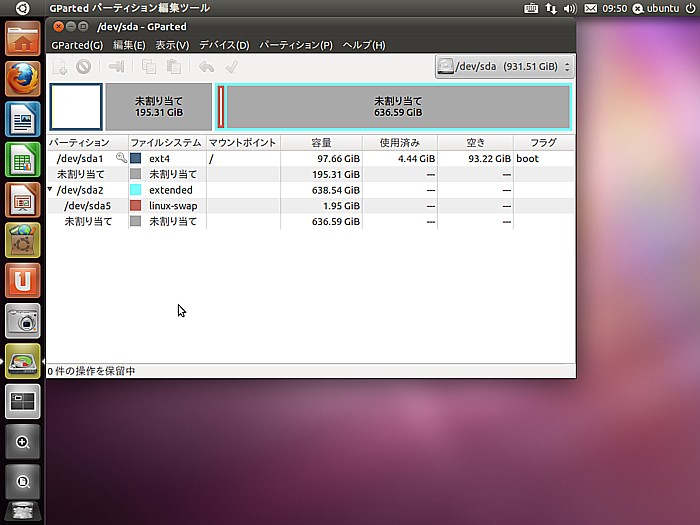Viewport: 700px width, 525px height.
Task: Open the sound volume indicator
Action: click(570, 8)
